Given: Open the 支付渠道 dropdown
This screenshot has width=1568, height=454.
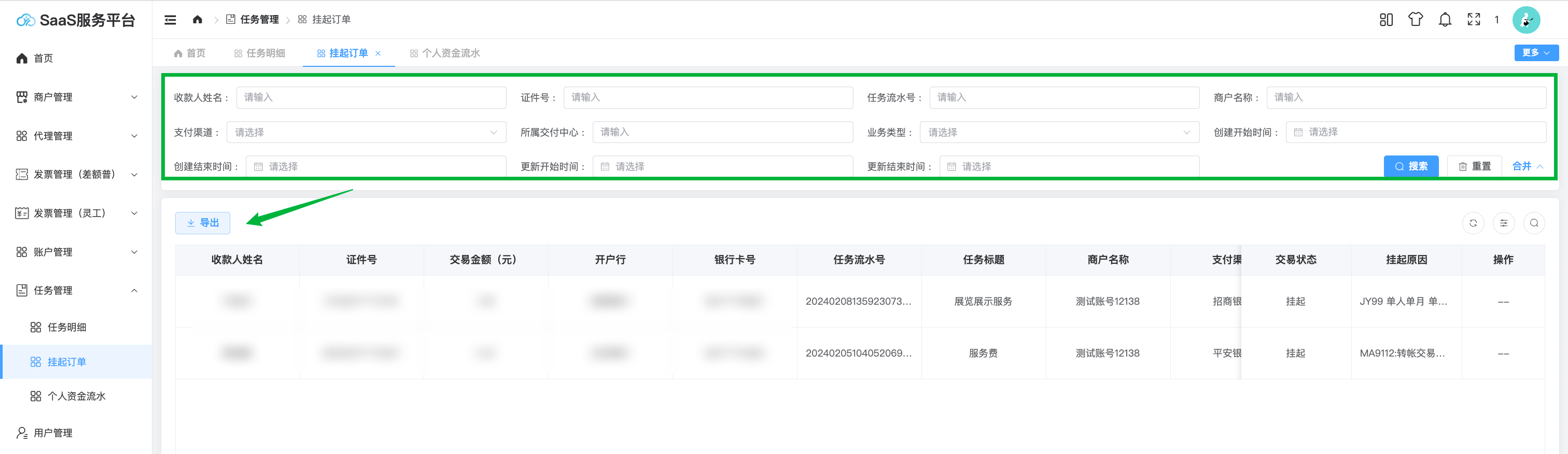Looking at the screenshot, I should click(x=367, y=132).
